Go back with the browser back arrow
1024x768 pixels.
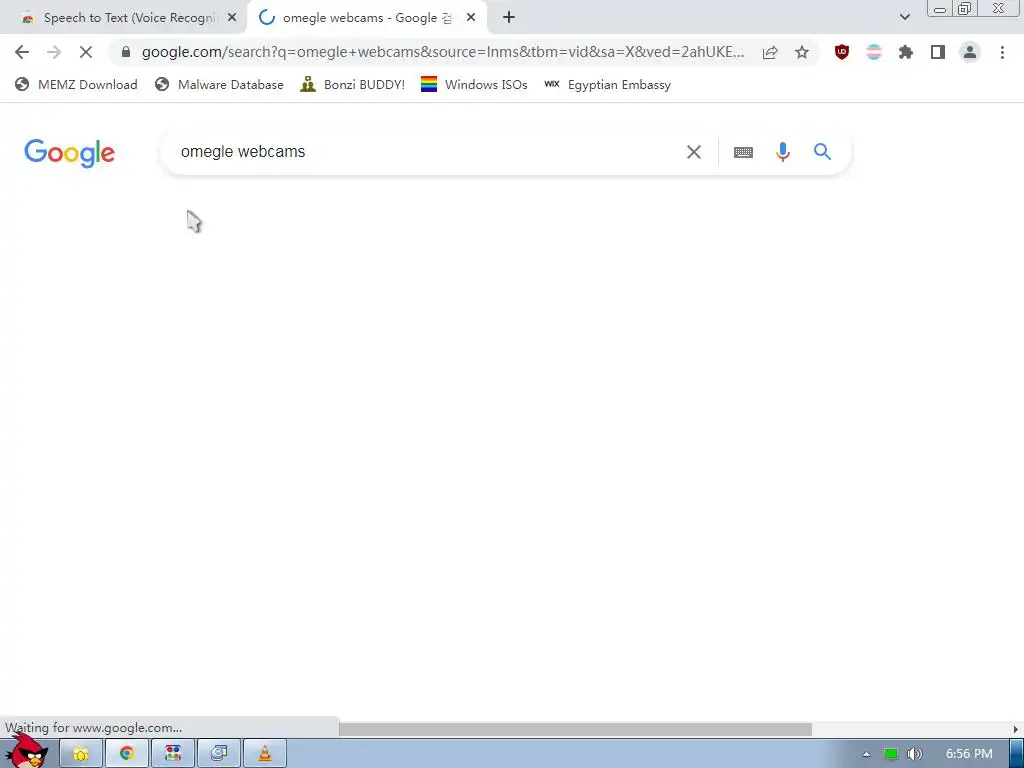tap(22, 52)
